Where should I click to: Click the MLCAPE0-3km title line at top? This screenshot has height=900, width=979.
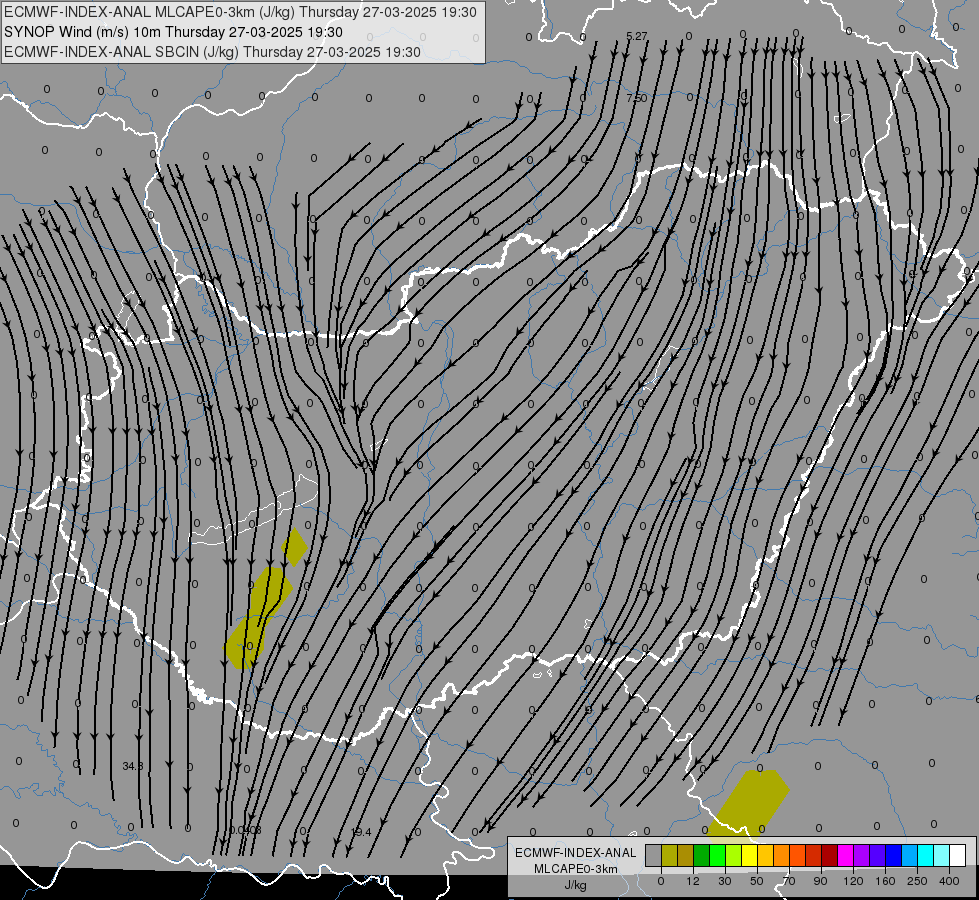pyautogui.click(x=240, y=12)
